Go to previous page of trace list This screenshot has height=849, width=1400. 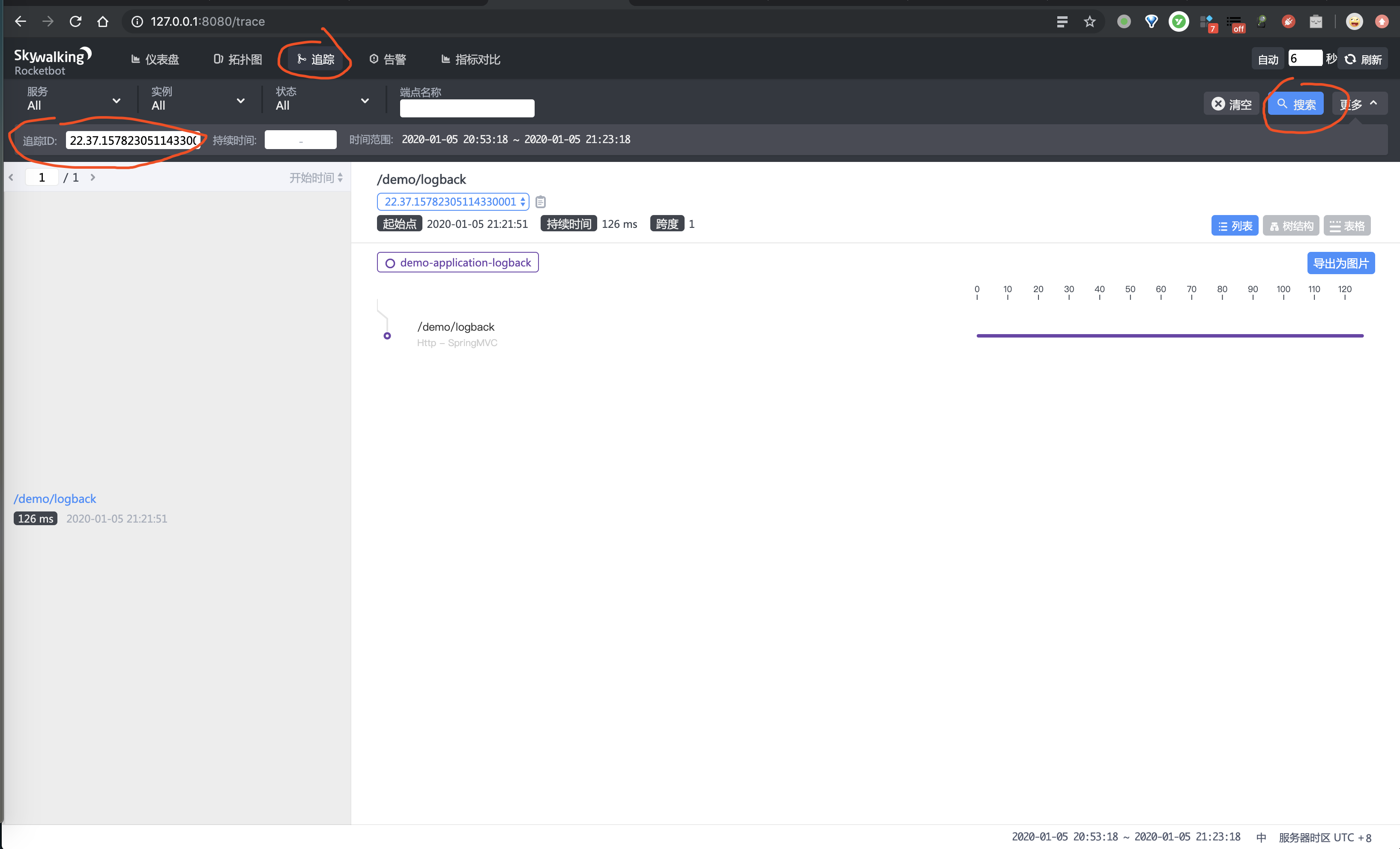[11, 178]
